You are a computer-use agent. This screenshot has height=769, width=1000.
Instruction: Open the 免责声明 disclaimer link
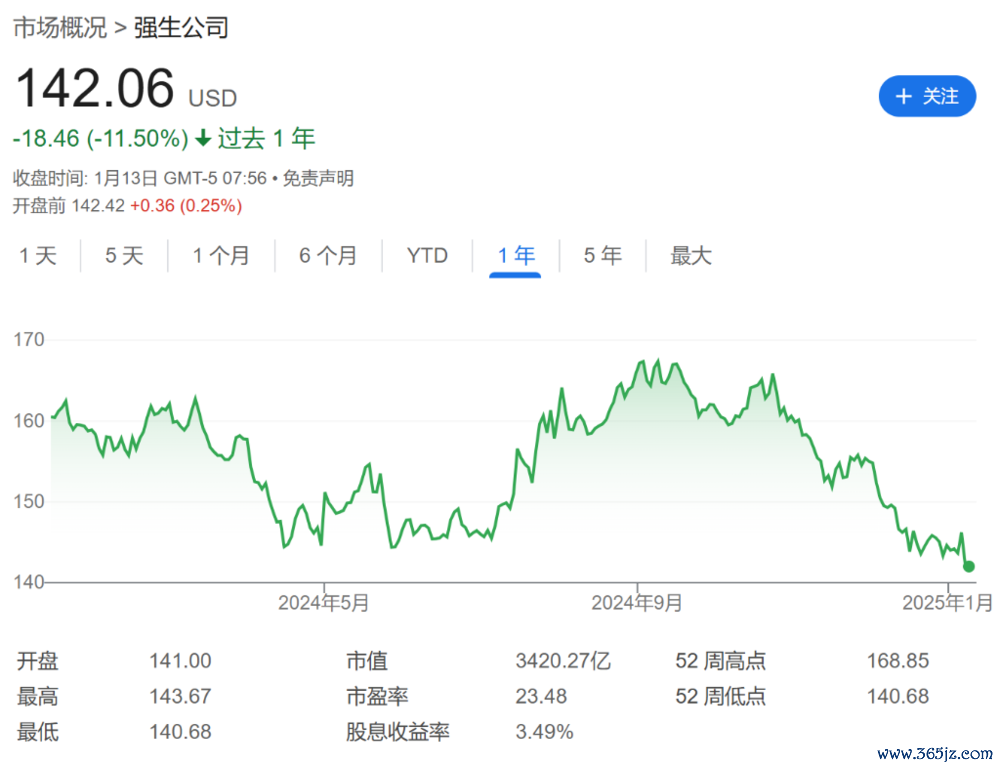318,178
